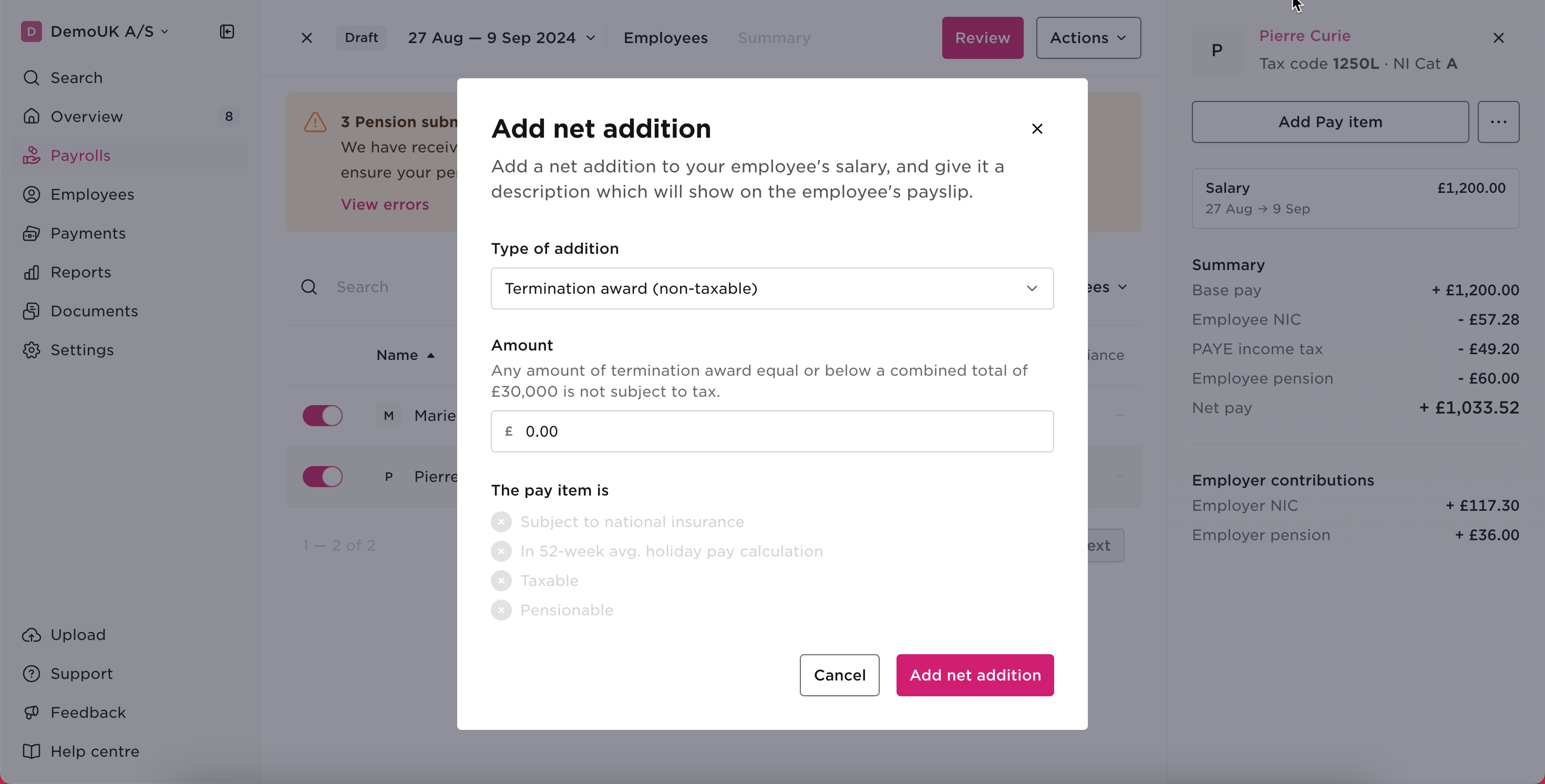Open the Overview section icon
This screenshot has width=1545, height=784.
[x=32, y=116]
